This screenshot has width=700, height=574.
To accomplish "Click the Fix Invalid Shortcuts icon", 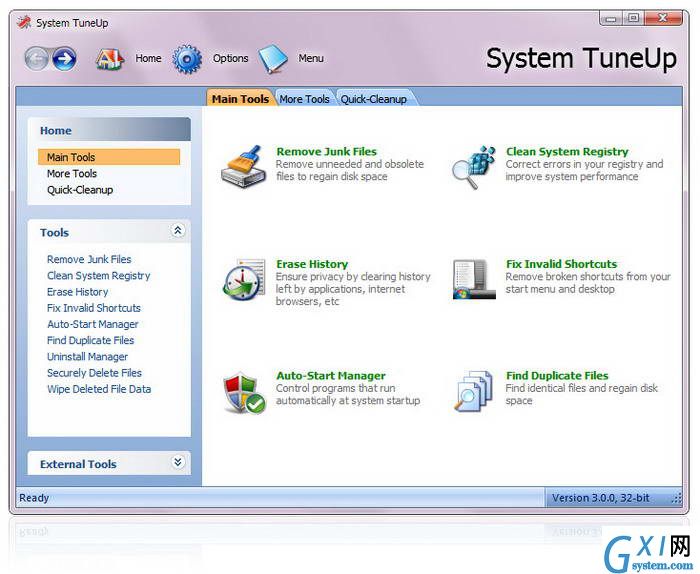I will [x=474, y=279].
